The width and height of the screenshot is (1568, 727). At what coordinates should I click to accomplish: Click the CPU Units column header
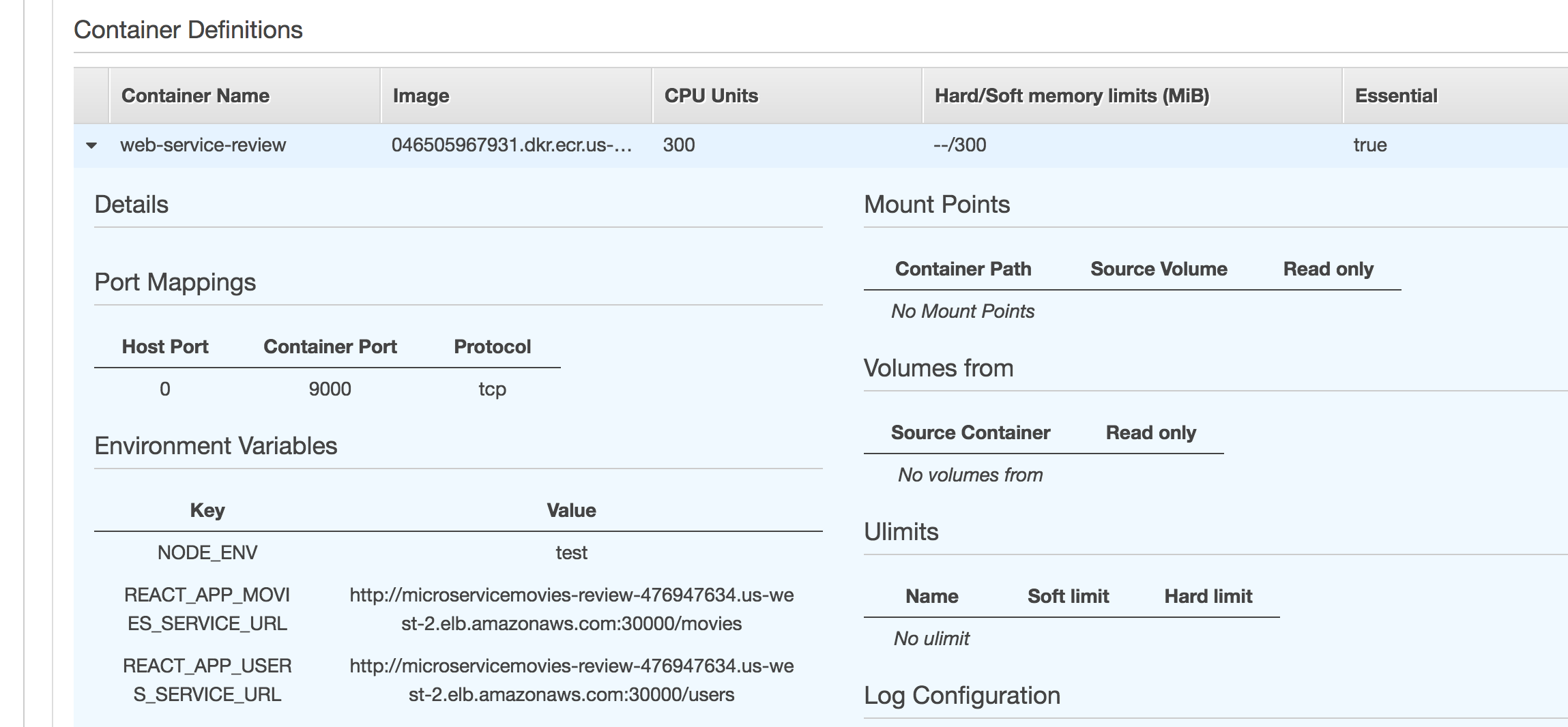(x=711, y=95)
